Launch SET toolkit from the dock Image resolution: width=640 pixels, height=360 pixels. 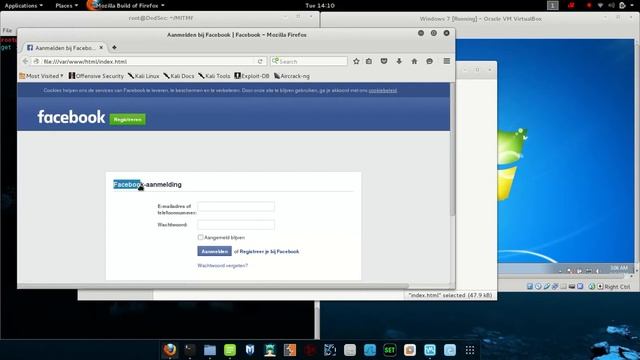pos(390,350)
